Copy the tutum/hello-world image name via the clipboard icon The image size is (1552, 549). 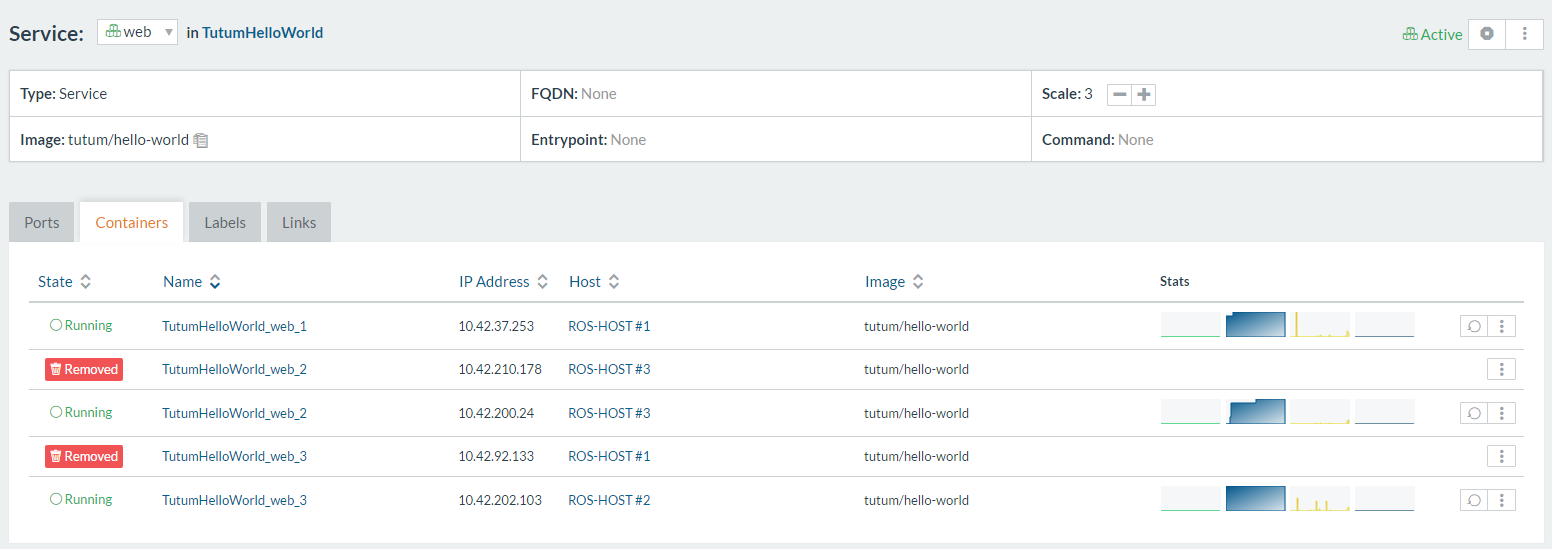pos(200,141)
